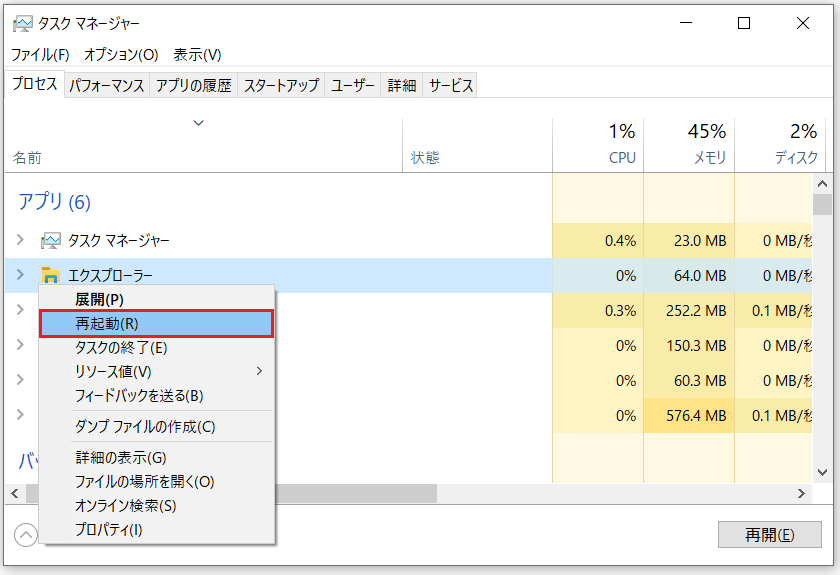840x575 pixels.
Task: Switch to the パフォーマンス tab
Action: click(x=107, y=86)
